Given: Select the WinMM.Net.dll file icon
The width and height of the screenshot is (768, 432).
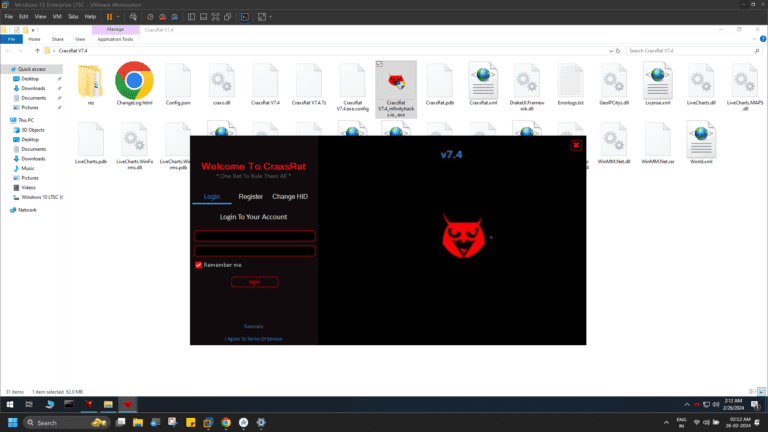Looking at the screenshot, I should [x=614, y=144].
